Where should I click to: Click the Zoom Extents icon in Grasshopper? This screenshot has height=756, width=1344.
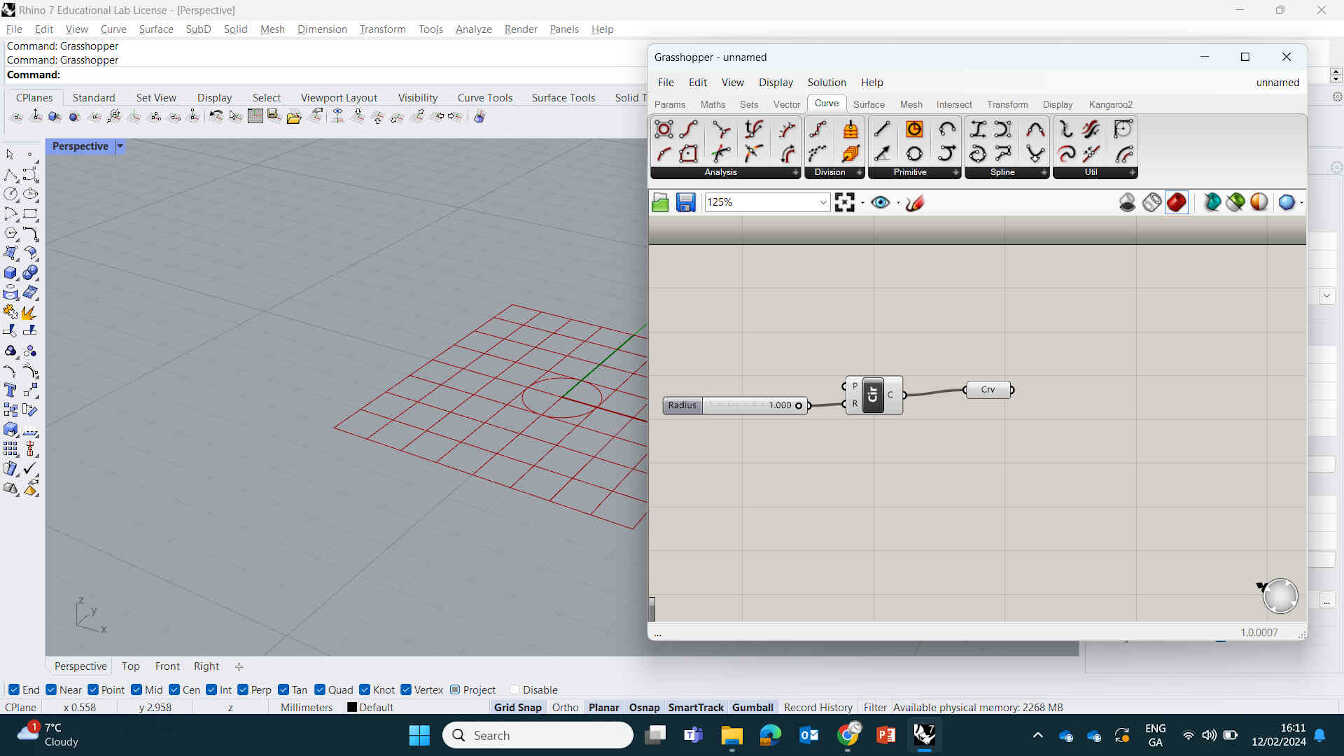(845, 203)
